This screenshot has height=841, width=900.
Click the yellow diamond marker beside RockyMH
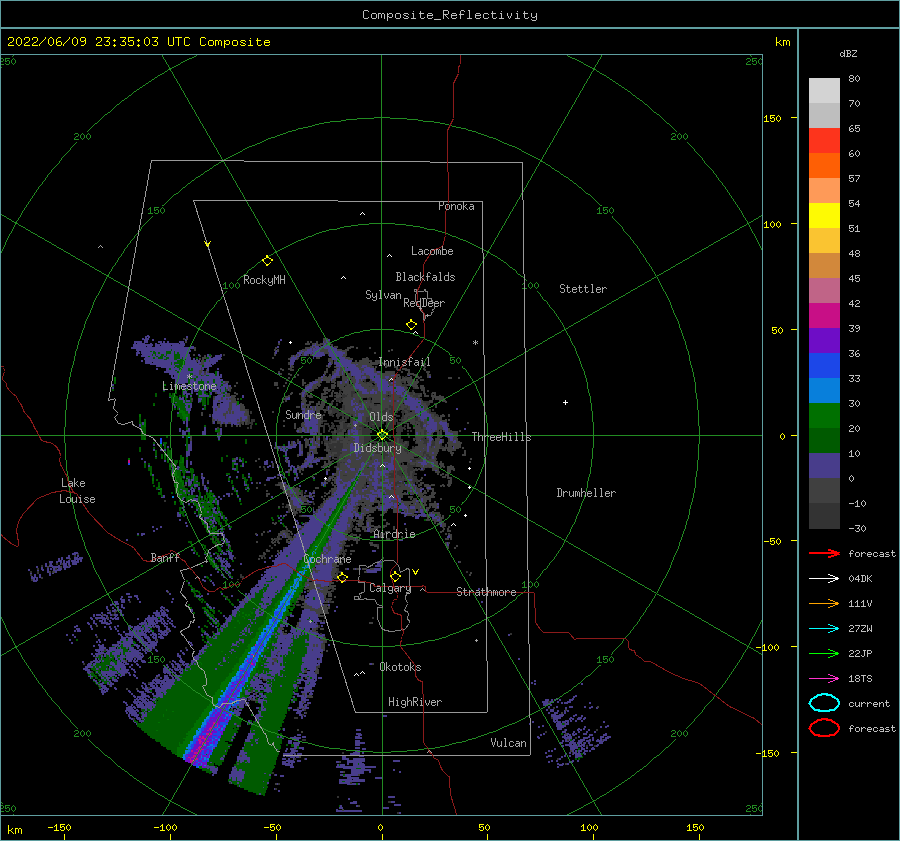point(267,261)
